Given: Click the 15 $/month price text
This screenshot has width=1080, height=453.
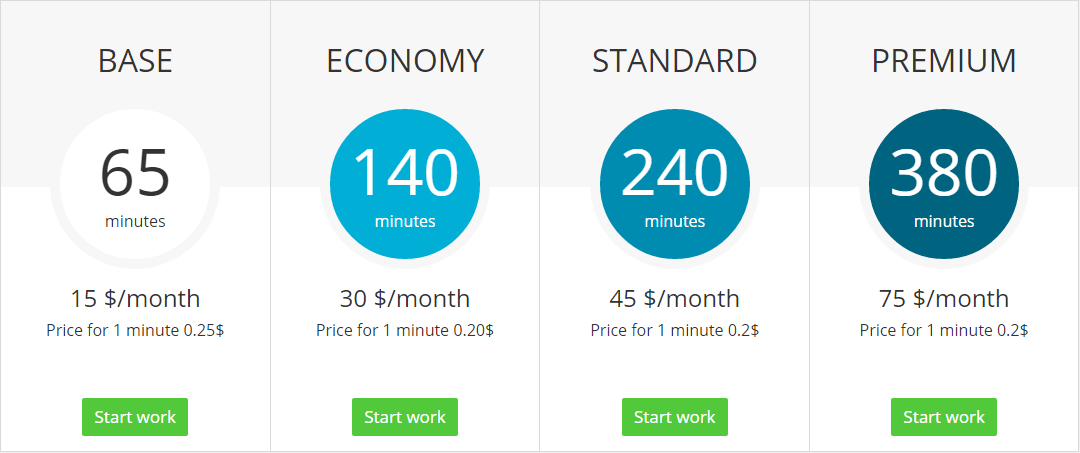Looking at the screenshot, I should tap(135, 298).
